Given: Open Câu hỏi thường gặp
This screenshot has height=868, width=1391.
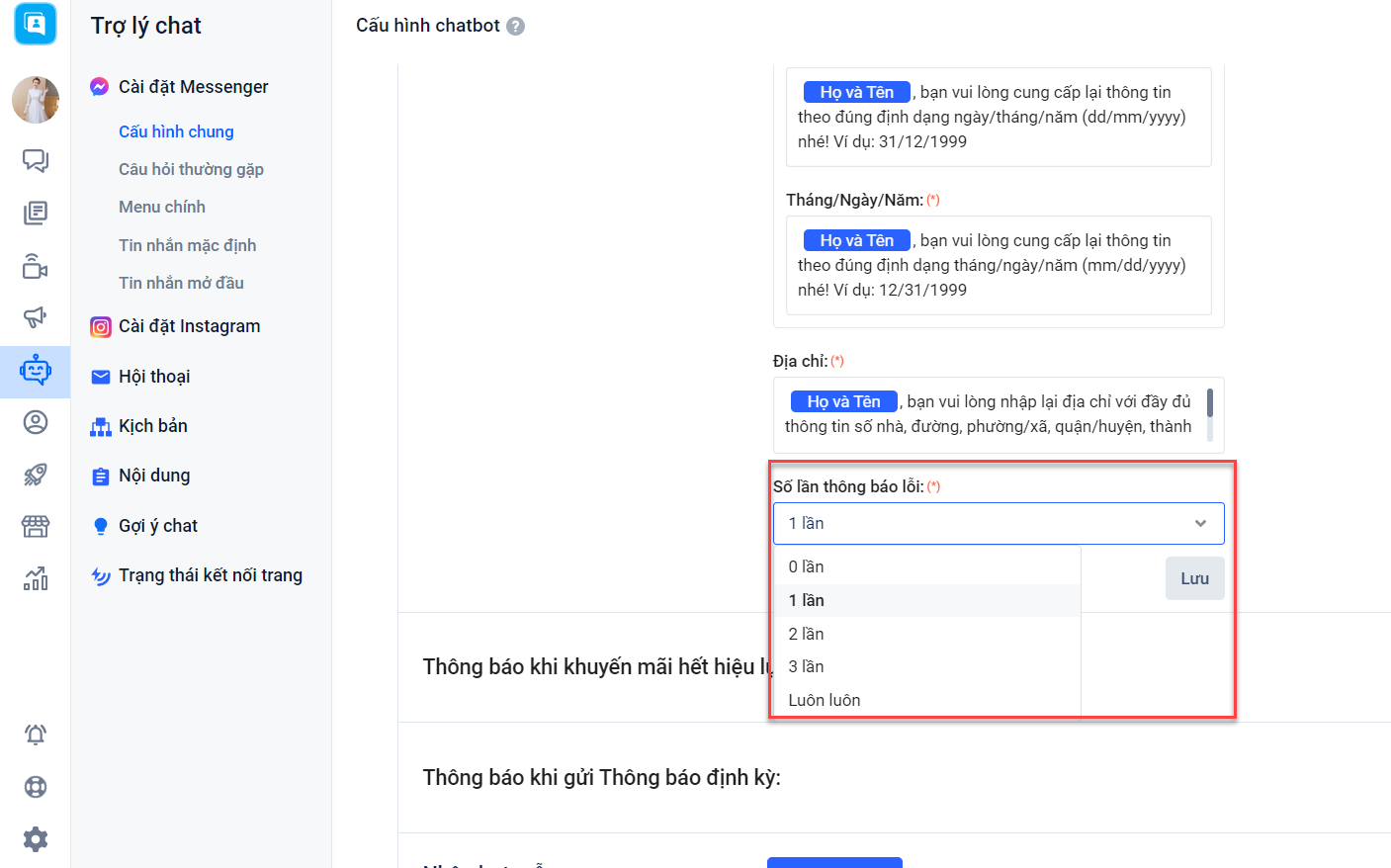Looking at the screenshot, I should [x=191, y=169].
